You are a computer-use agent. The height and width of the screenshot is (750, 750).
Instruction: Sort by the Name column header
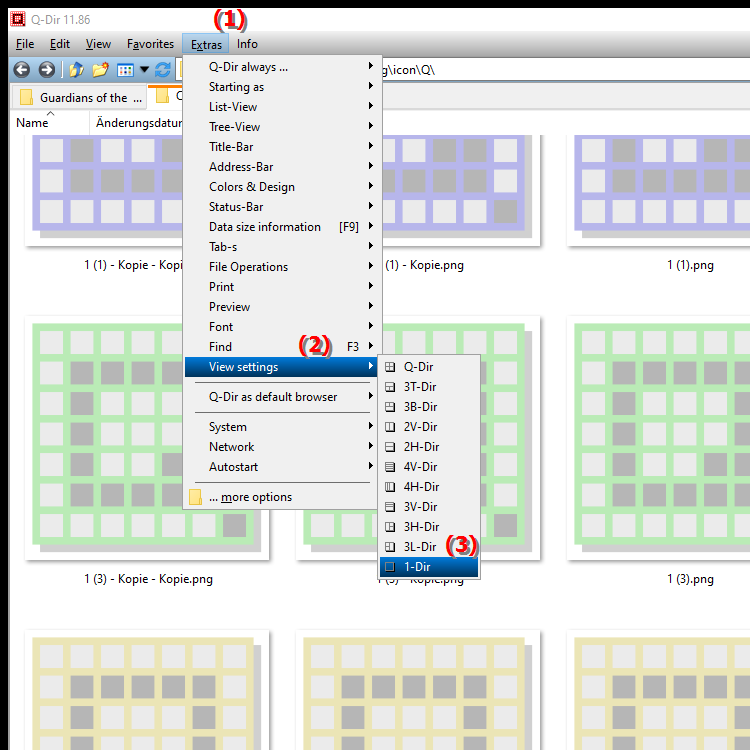(50, 123)
